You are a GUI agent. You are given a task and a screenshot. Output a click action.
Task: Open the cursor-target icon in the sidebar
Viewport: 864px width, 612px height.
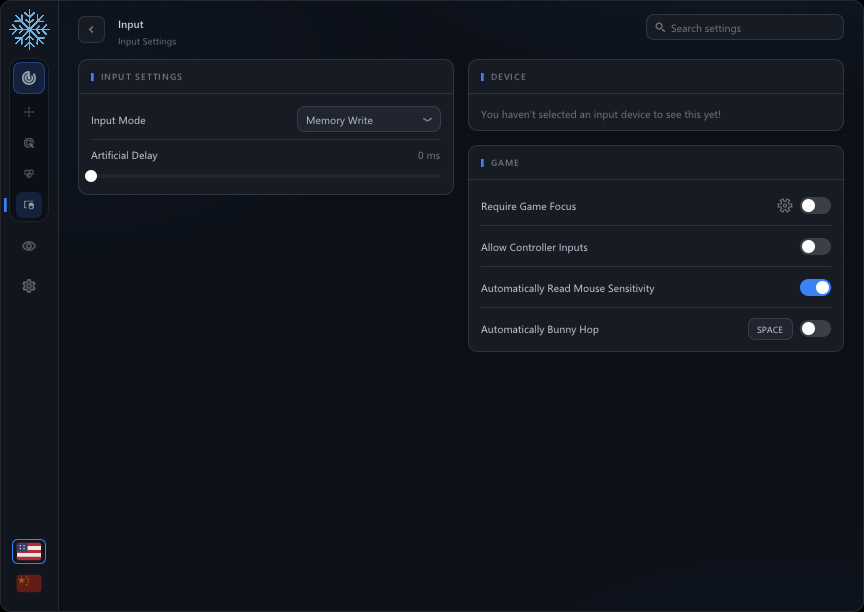click(29, 143)
